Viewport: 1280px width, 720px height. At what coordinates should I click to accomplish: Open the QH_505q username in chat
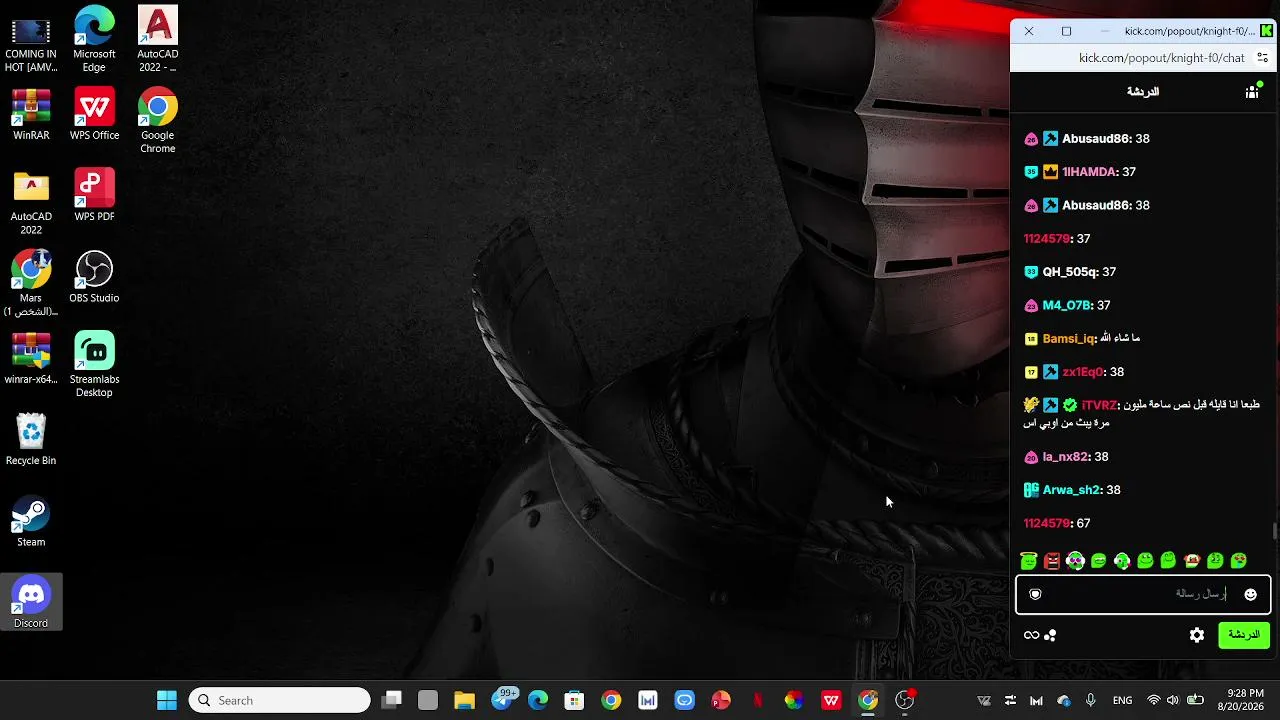click(x=1070, y=272)
